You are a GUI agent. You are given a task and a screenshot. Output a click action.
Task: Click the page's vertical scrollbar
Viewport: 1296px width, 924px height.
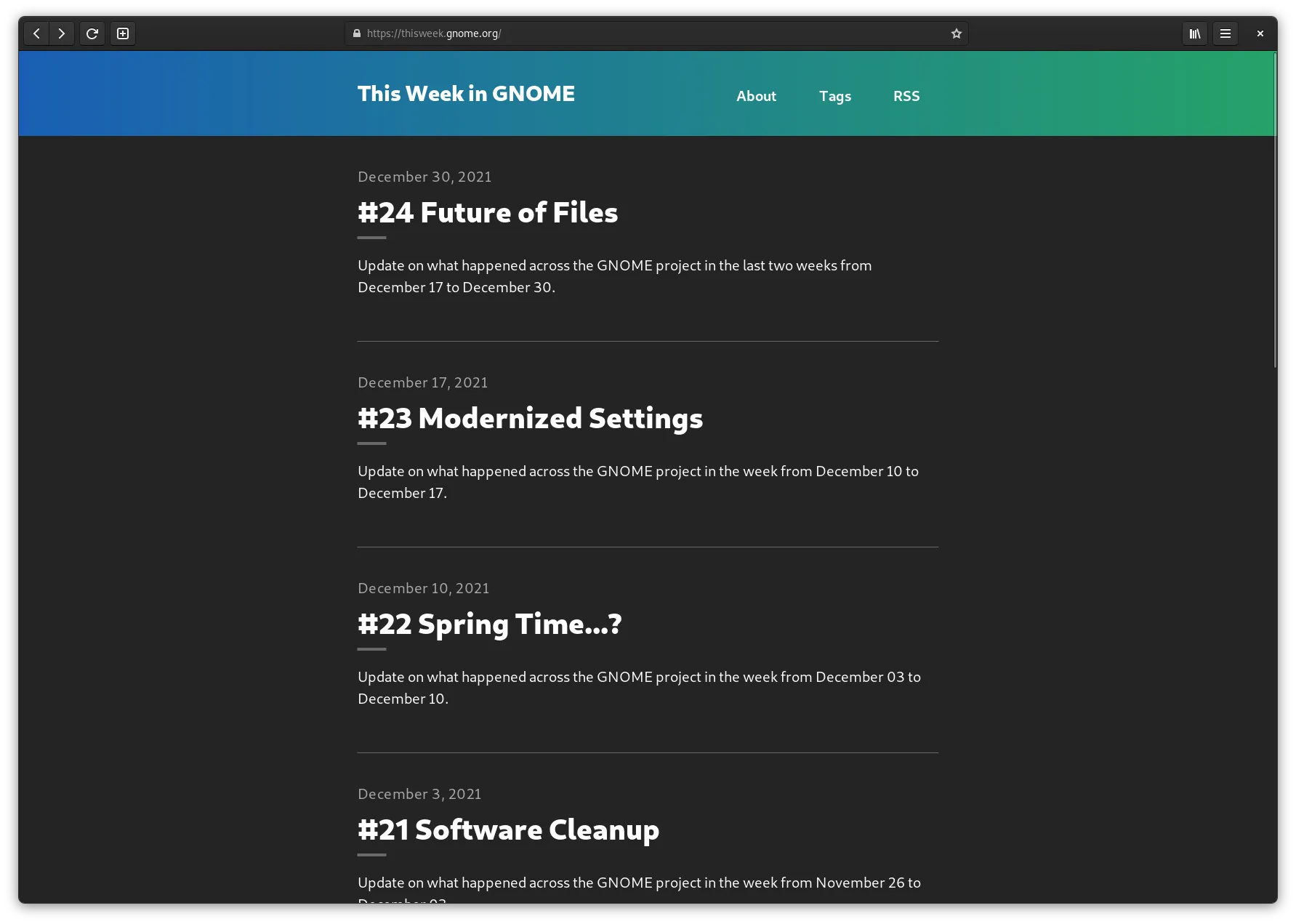(1274, 211)
